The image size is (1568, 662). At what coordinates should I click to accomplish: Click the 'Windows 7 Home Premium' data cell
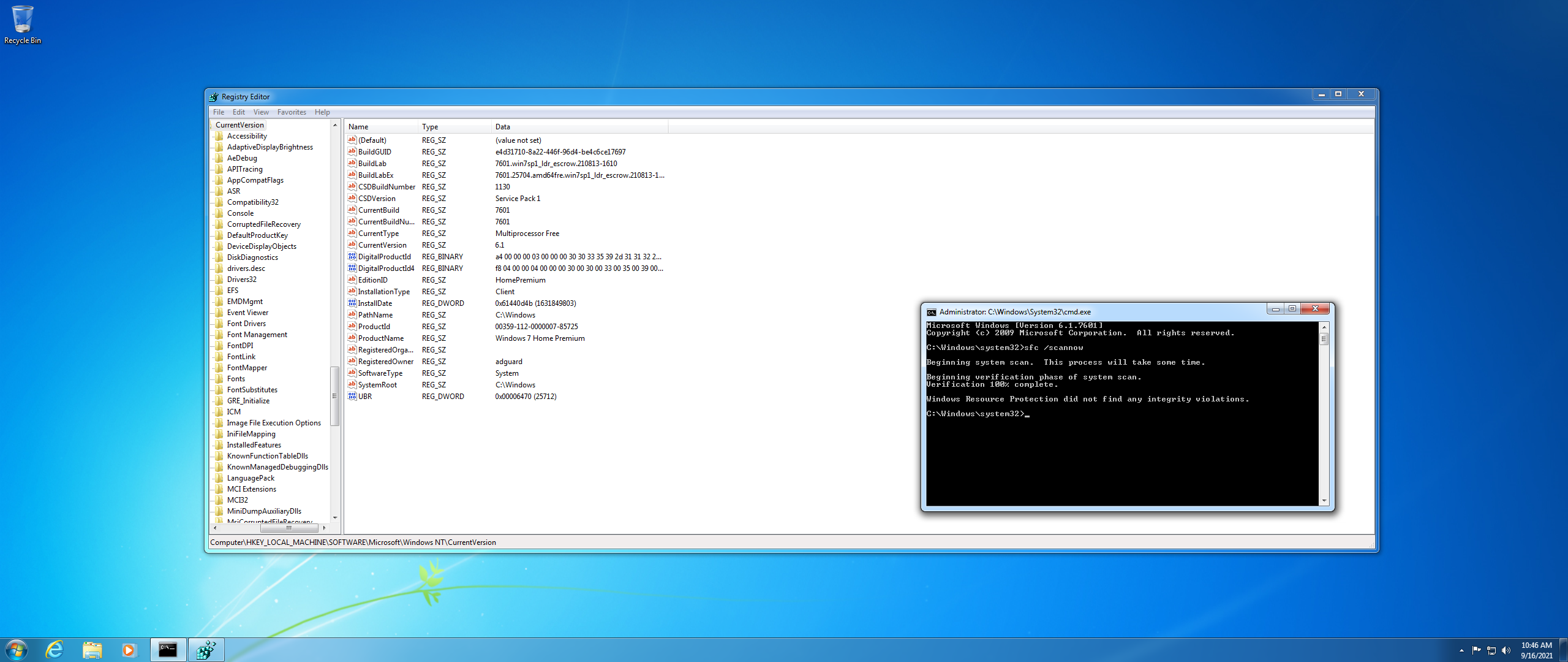pyautogui.click(x=540, y=338)
